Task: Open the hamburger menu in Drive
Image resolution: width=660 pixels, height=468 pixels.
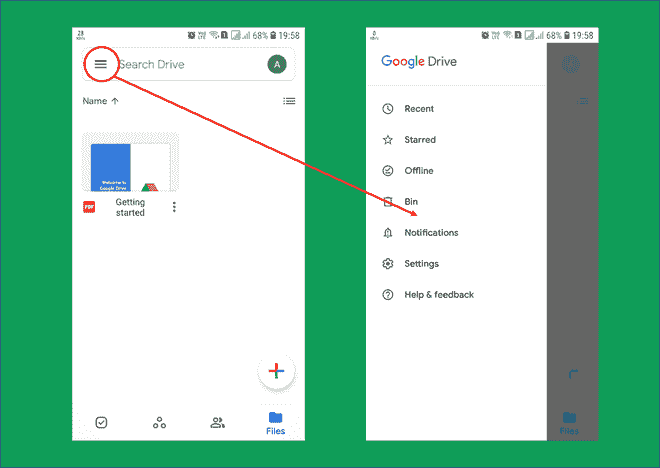Action: [101, 64]
